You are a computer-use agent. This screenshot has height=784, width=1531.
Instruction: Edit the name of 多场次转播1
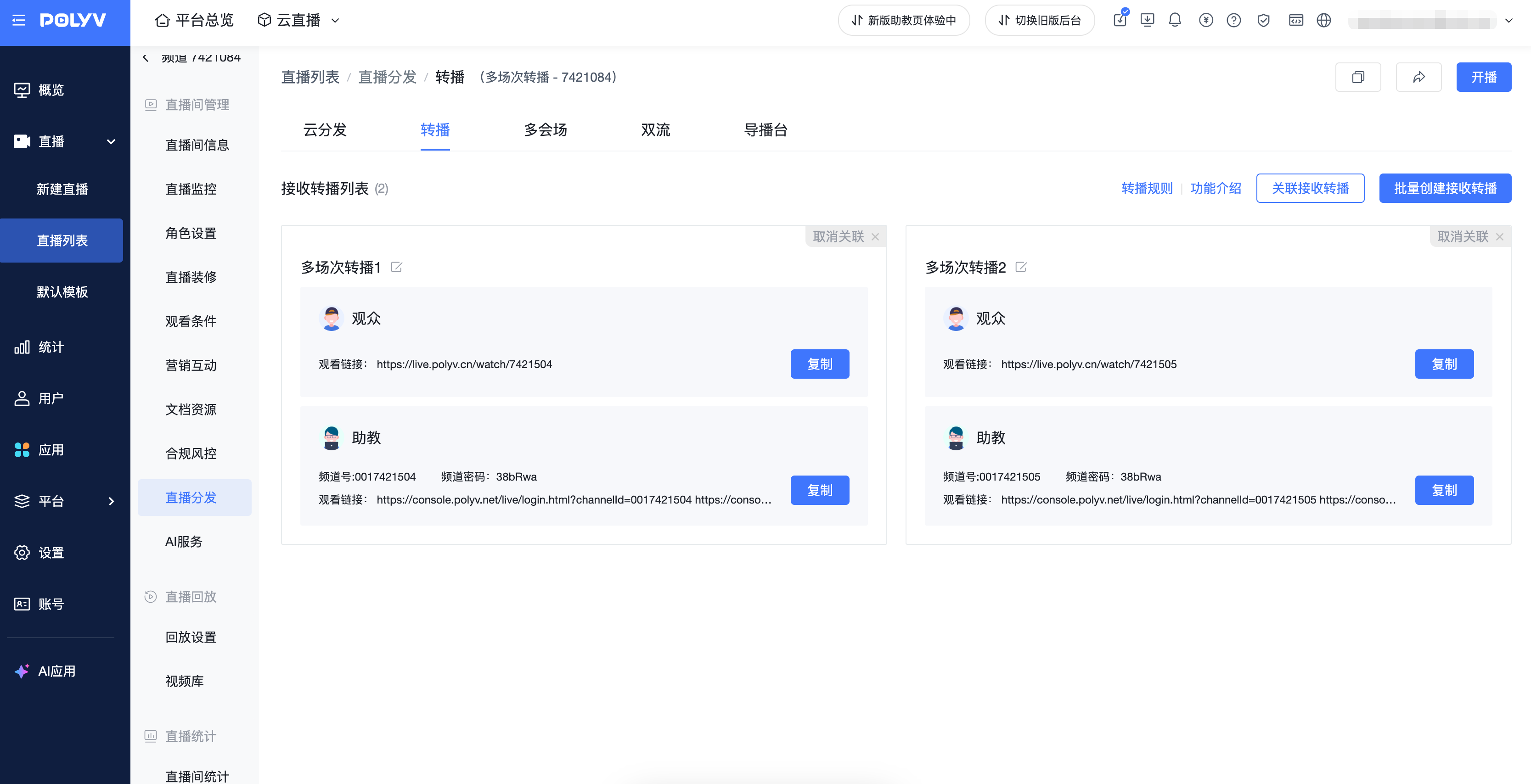pyautogui.click(x=396, y=267)
